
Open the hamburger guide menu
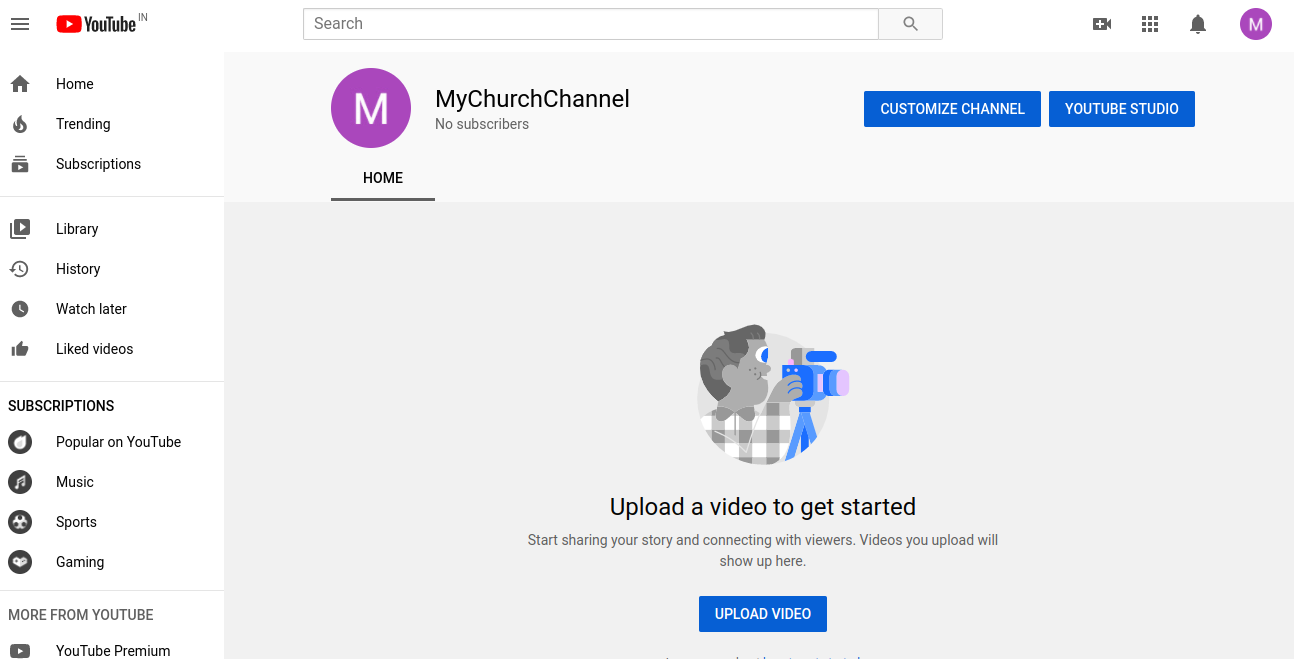click(x=20, y=24)
